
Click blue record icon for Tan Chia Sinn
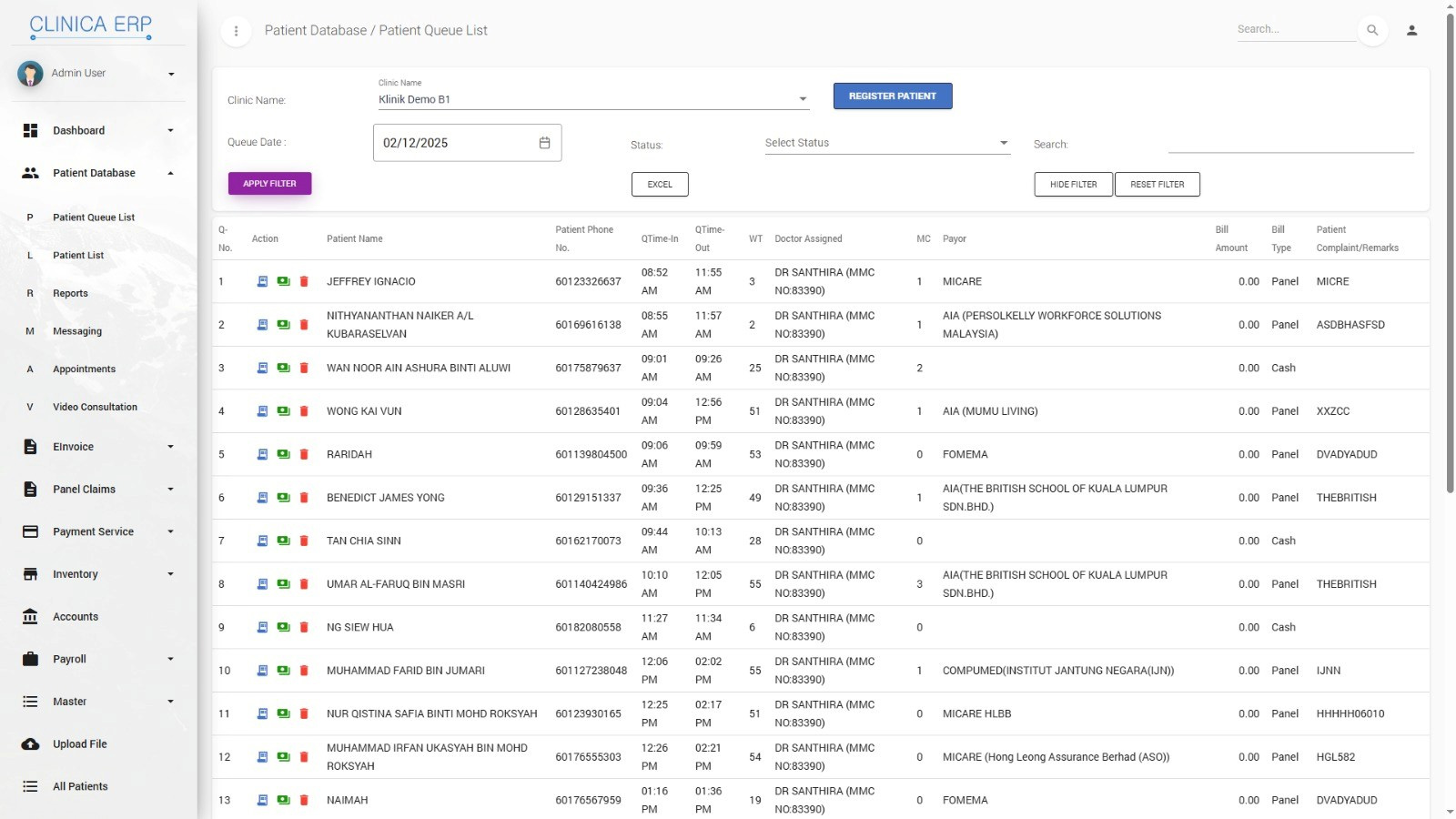point(262,541)
